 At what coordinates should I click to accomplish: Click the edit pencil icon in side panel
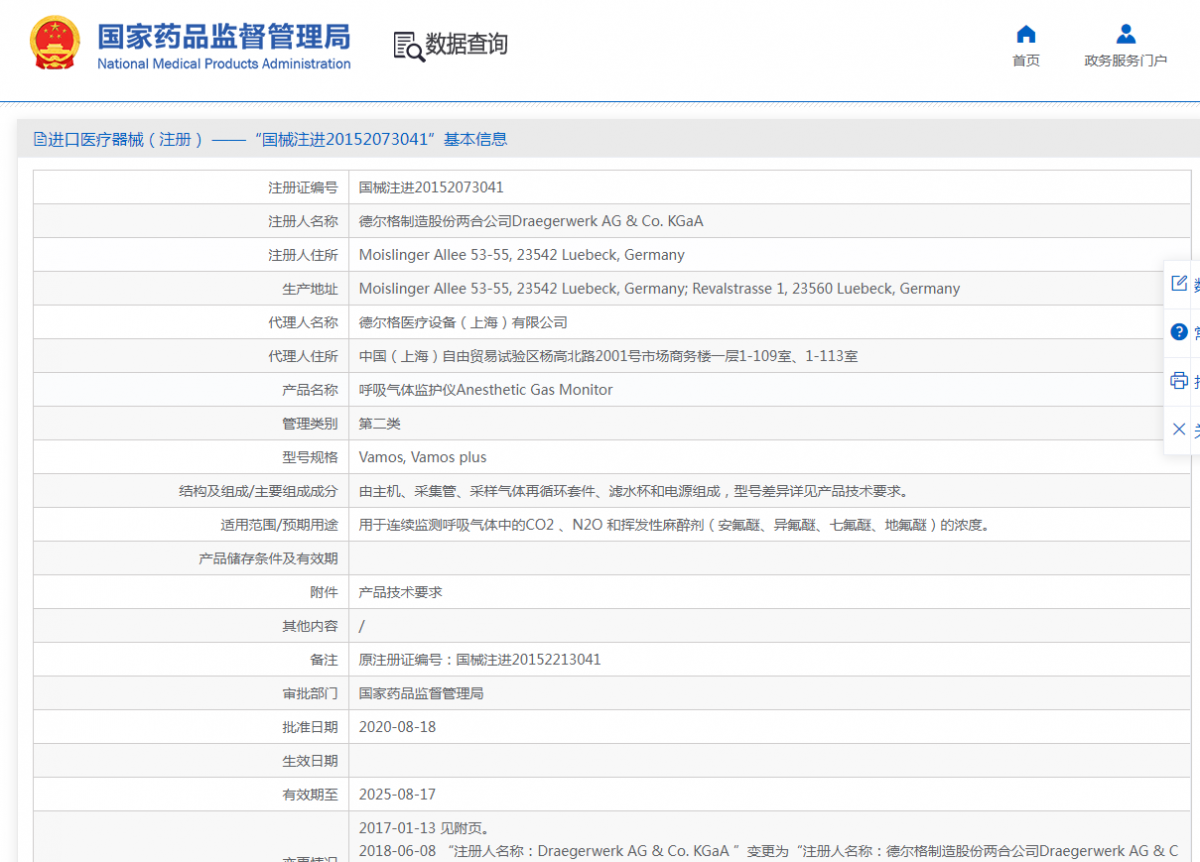click(x=1179, y=283)
